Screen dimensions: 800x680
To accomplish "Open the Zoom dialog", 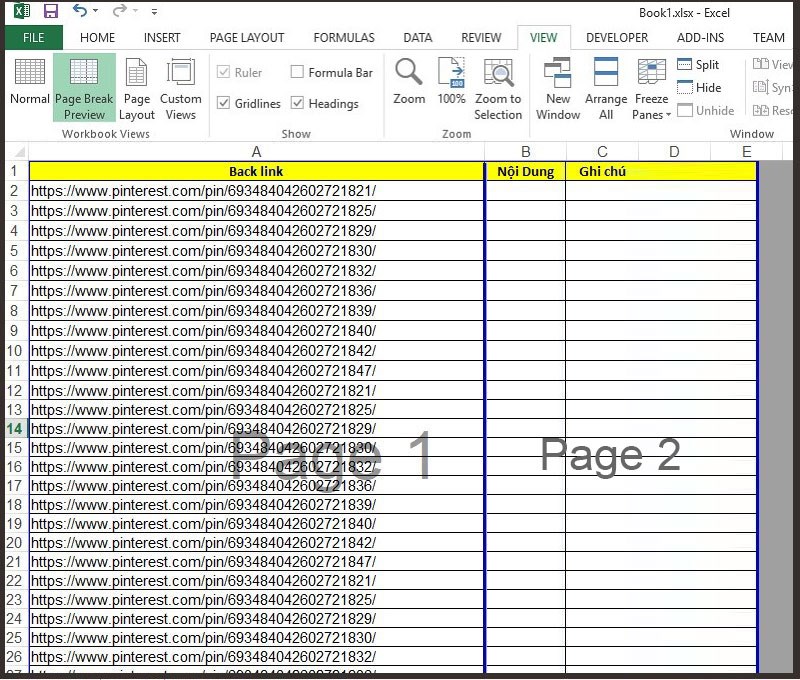I will point(409,82).
